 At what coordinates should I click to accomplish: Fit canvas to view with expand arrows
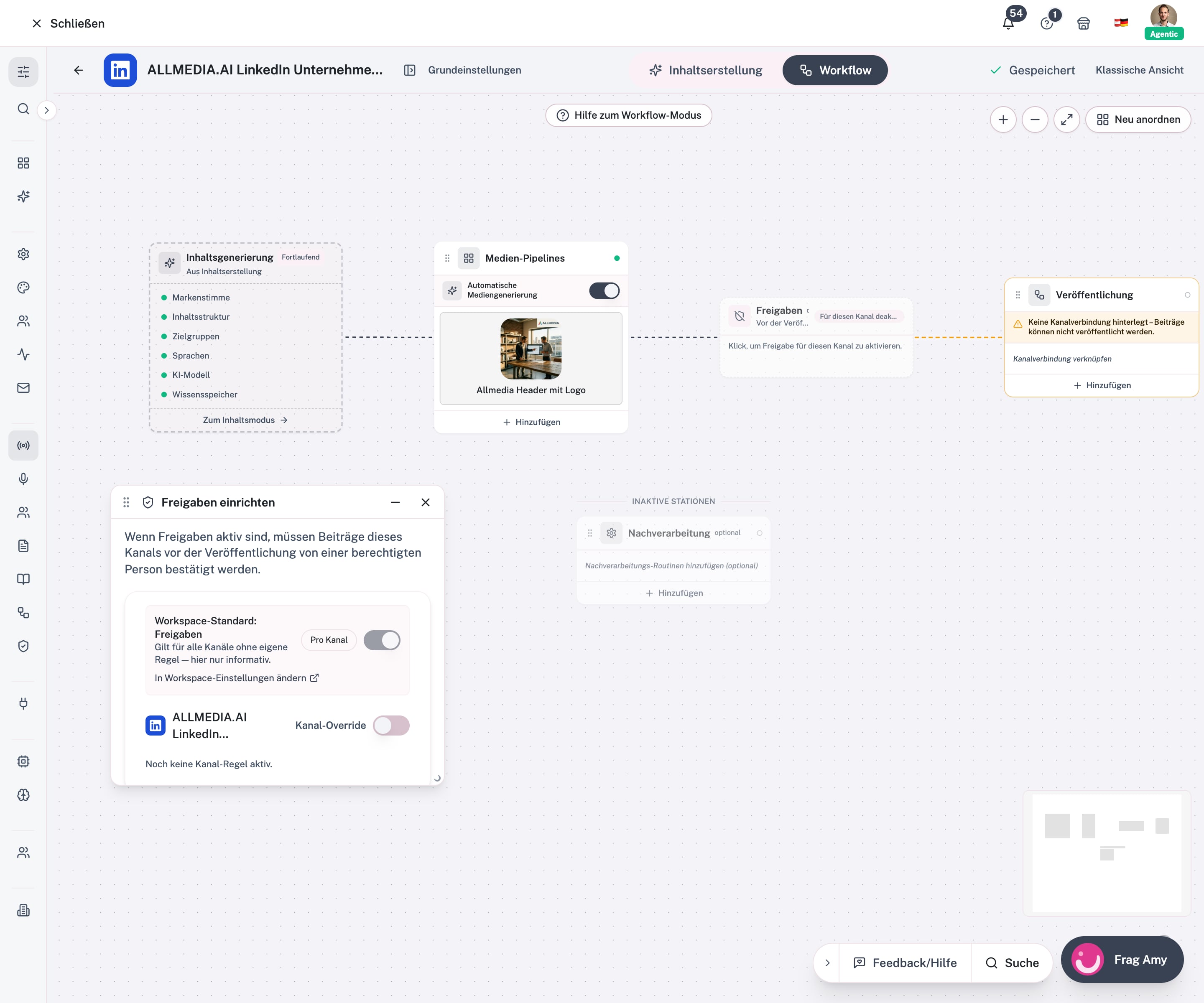click(x=1067, y=119)
